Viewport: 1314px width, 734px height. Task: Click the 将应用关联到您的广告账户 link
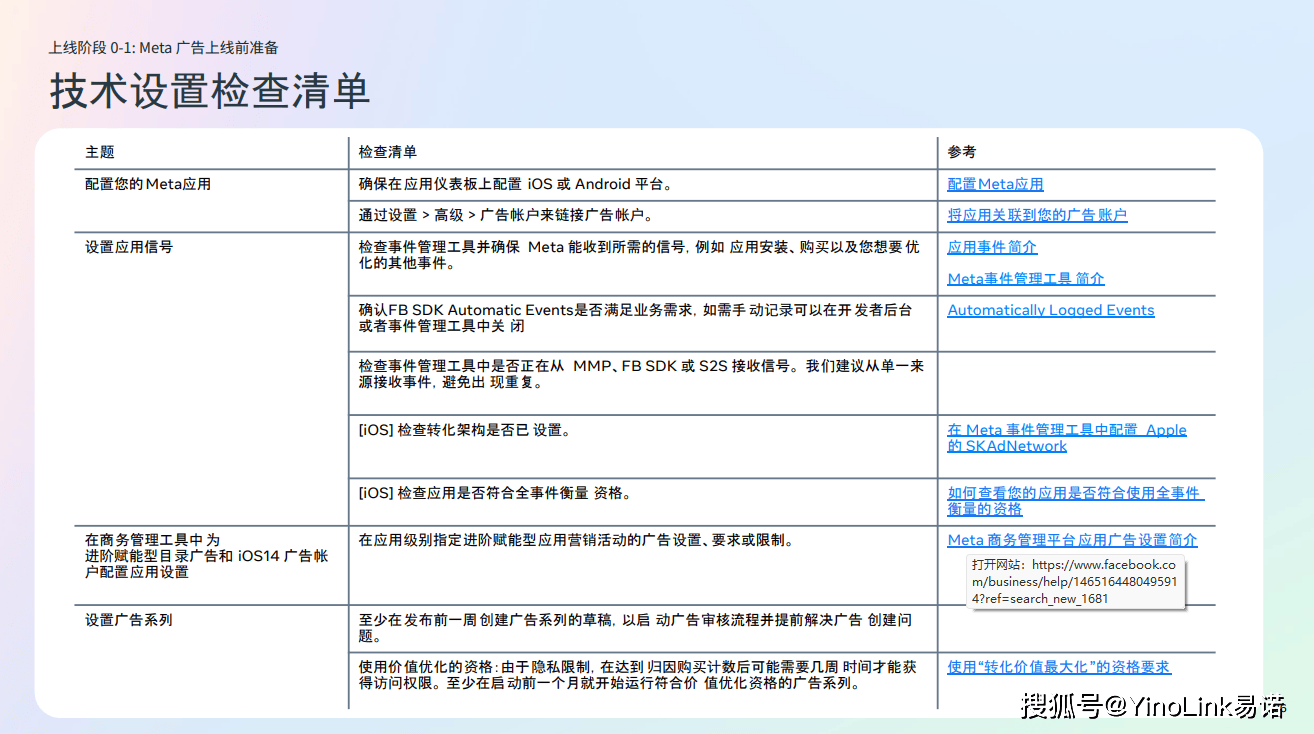pyautogui.click(x=1037, y=215)
